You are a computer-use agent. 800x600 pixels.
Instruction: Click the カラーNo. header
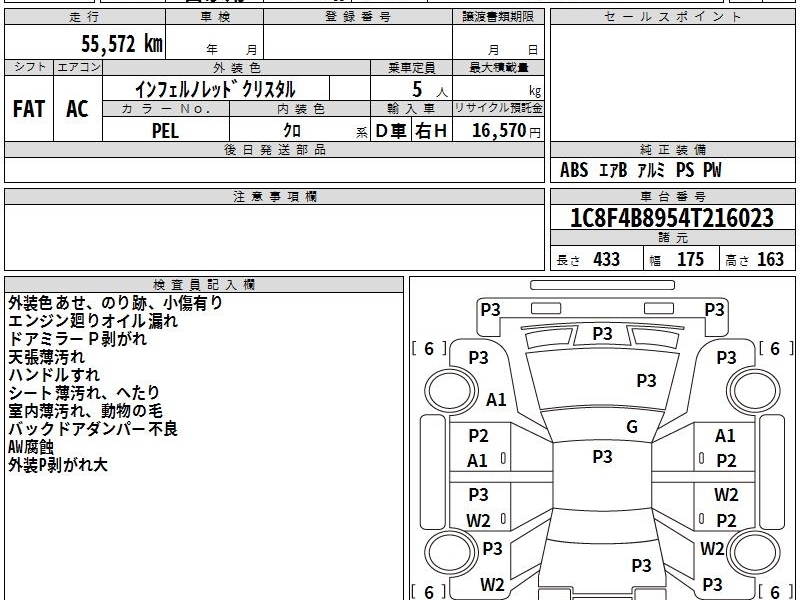click(x=166, y=108)
